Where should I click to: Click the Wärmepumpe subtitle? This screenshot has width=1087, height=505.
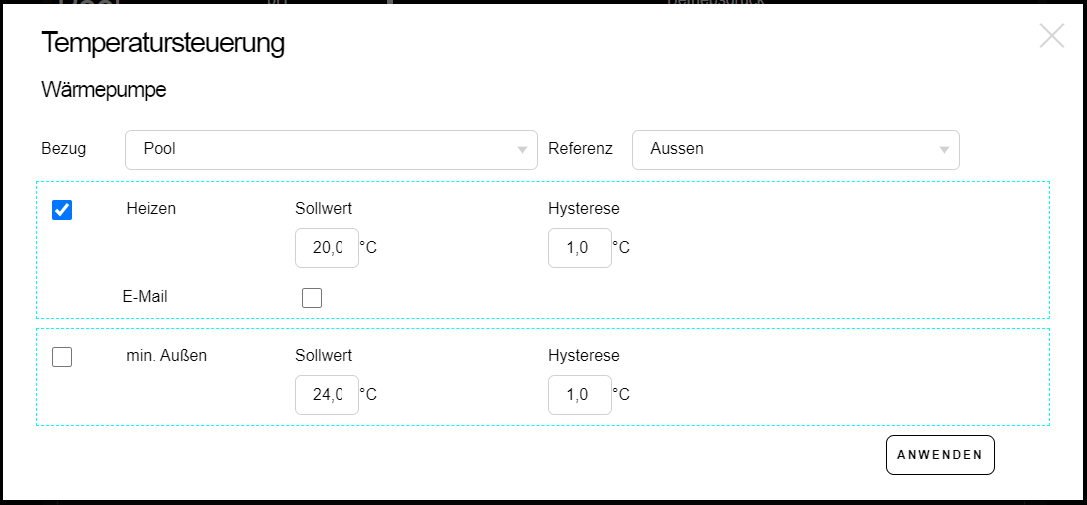point(104,90)
